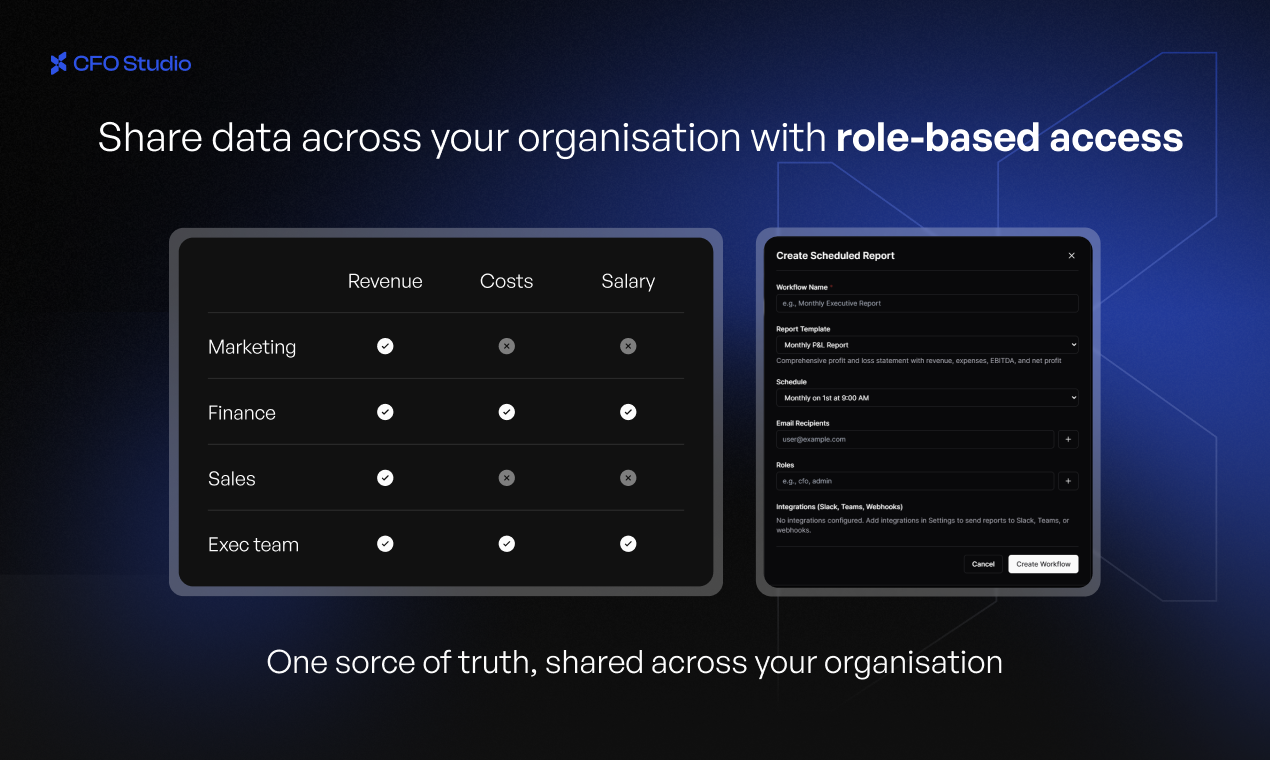Click the Create Workflow button

point(1043,563)
